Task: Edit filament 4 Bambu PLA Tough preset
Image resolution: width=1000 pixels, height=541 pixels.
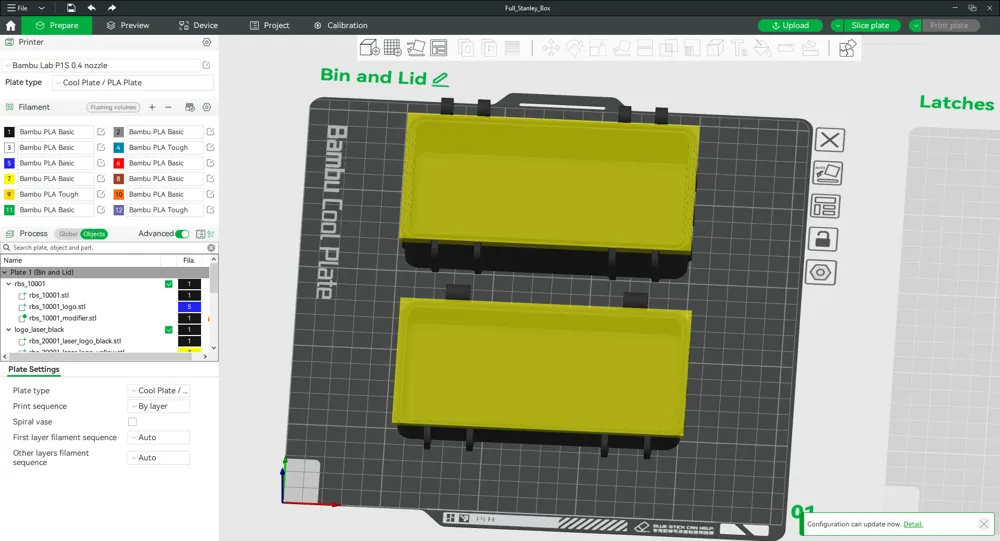Action: click(210, 147)
